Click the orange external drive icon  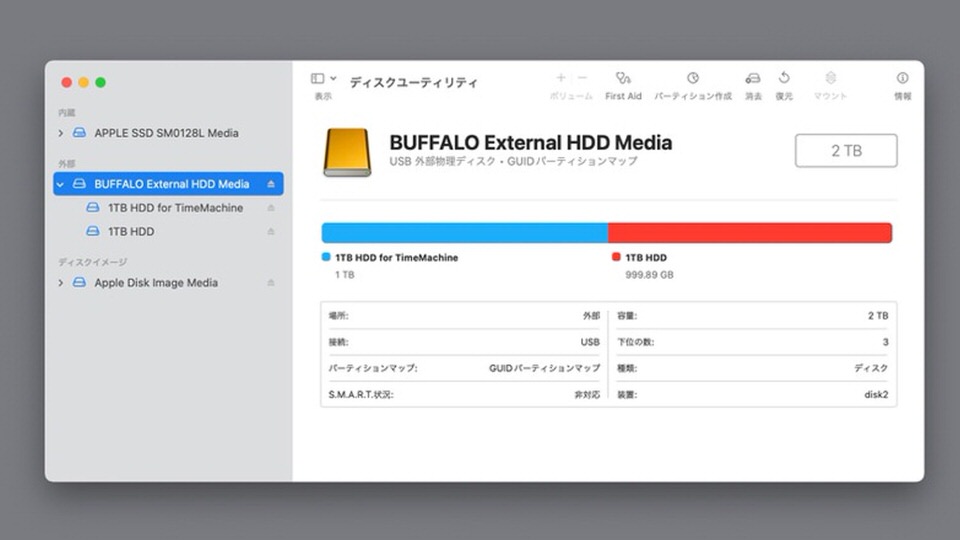347,152
